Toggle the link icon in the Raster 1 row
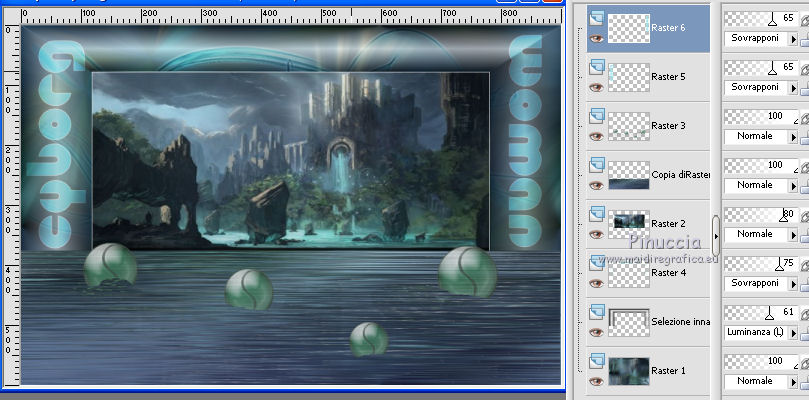This screenshot has height=400, width=809. (804, 364)
